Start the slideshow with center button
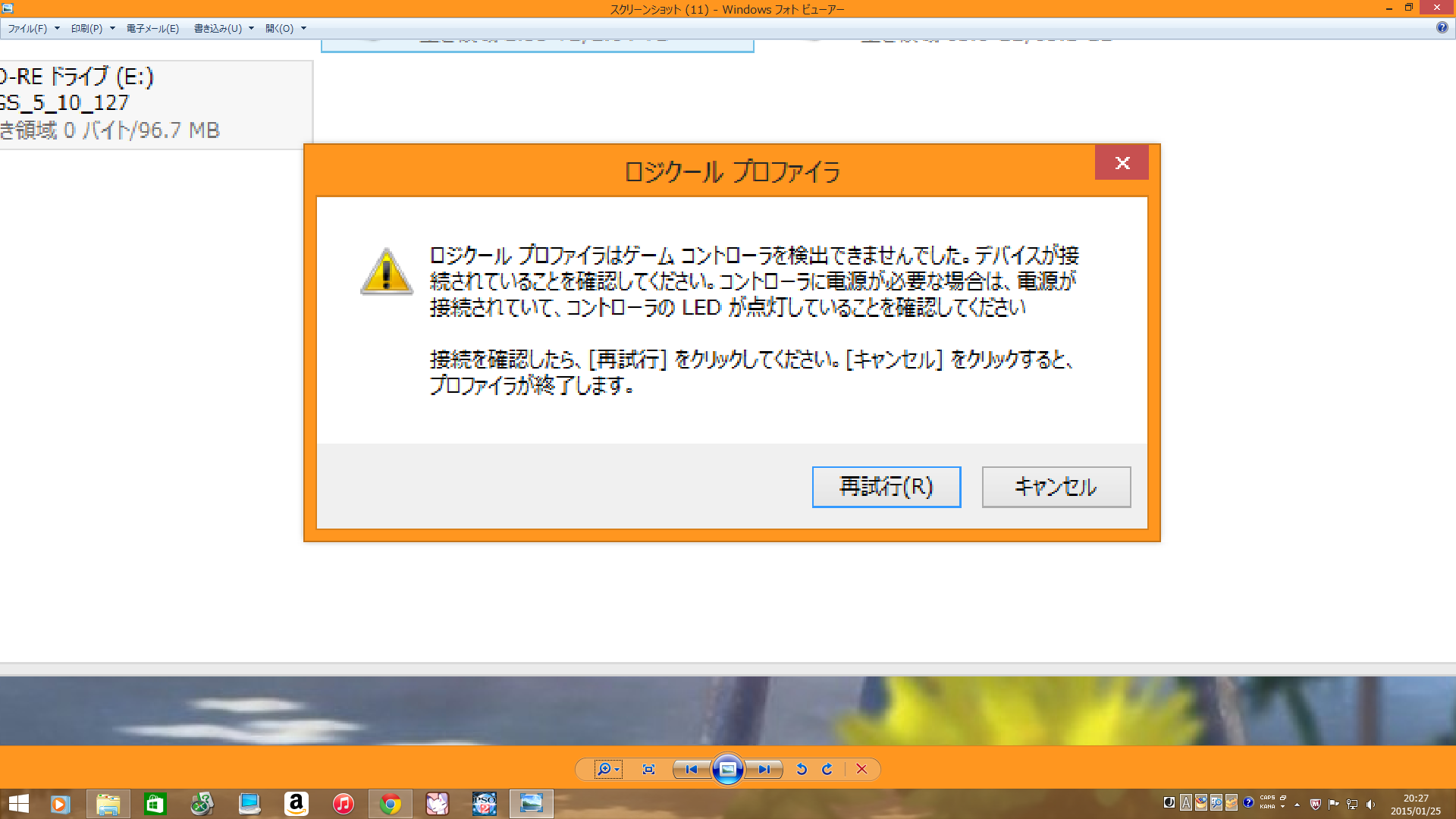The height and width of the screenshot is (819, 1456). tap(727, 769)
